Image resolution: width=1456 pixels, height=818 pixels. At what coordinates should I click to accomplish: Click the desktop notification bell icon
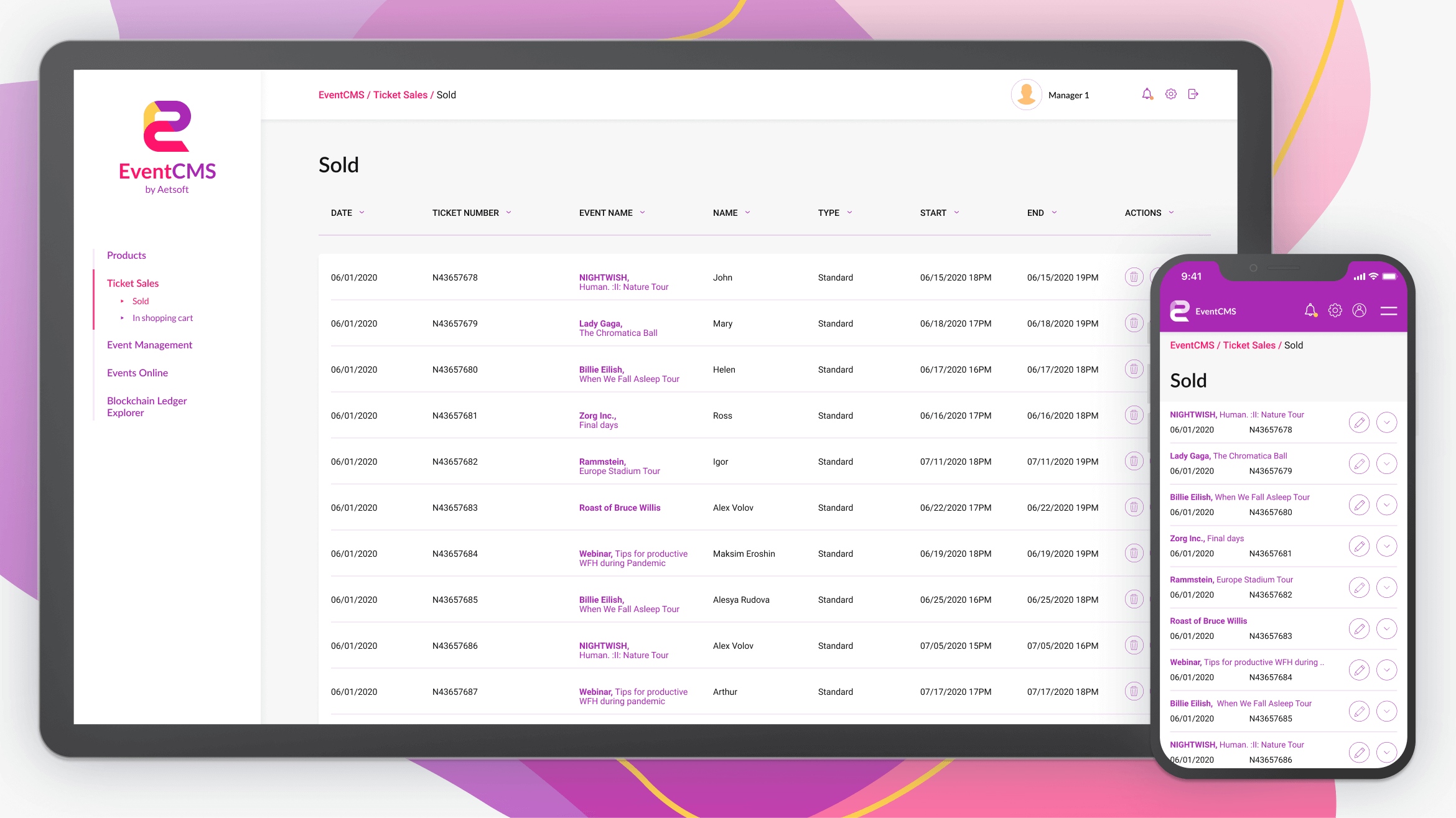point(1147,95)
